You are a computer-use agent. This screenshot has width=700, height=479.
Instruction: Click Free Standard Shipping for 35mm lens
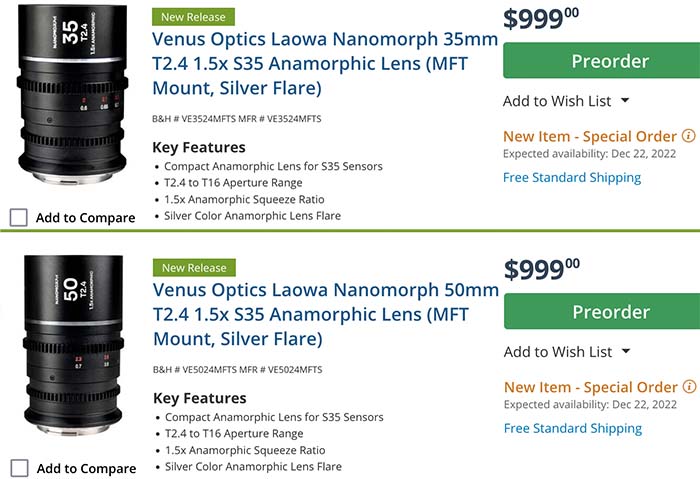572,178
